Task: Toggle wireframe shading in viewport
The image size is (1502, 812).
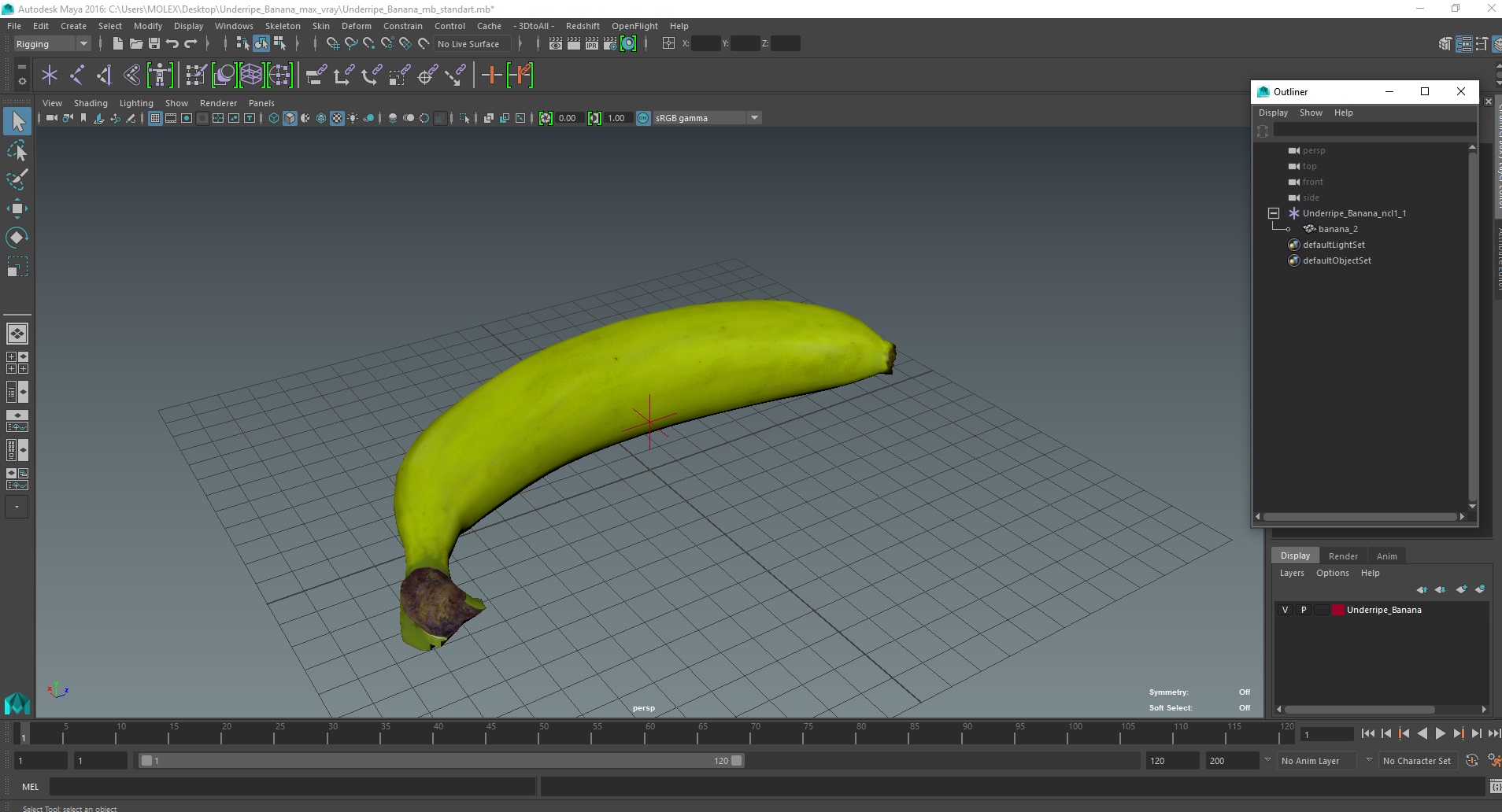Action: [274, 118]
